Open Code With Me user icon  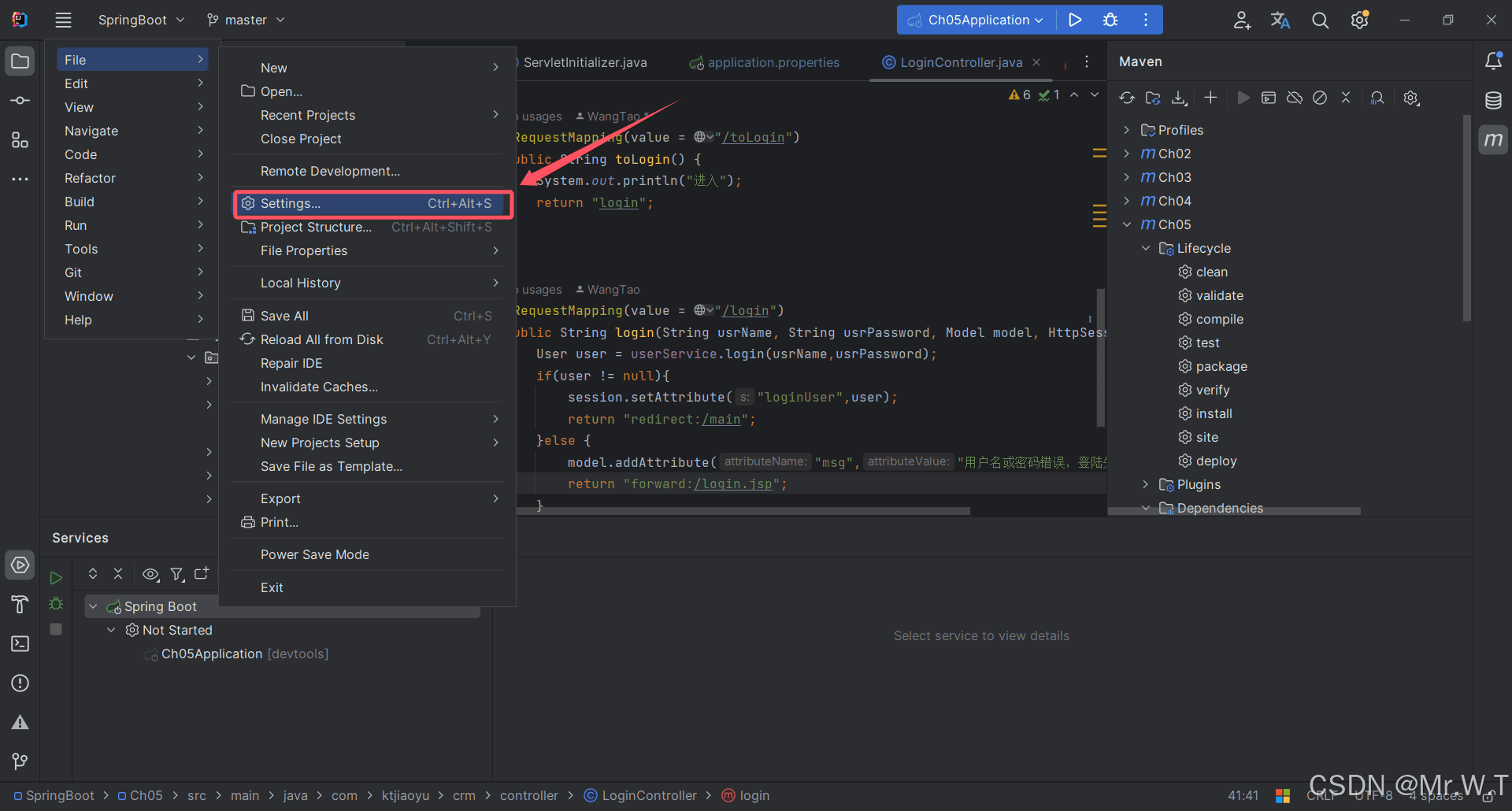click(1242, 20)
